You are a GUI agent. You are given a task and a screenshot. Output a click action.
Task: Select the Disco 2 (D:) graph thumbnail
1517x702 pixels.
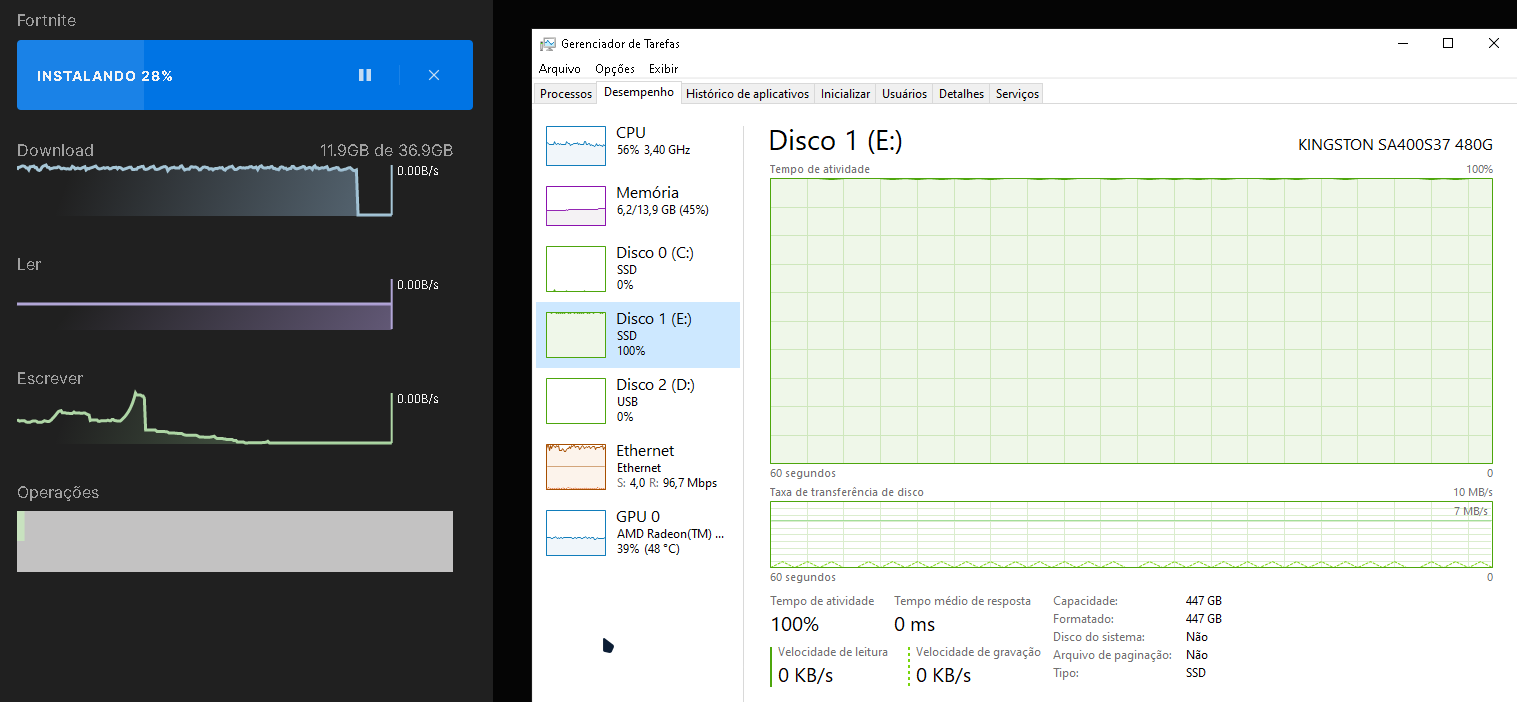coord(576,401)
